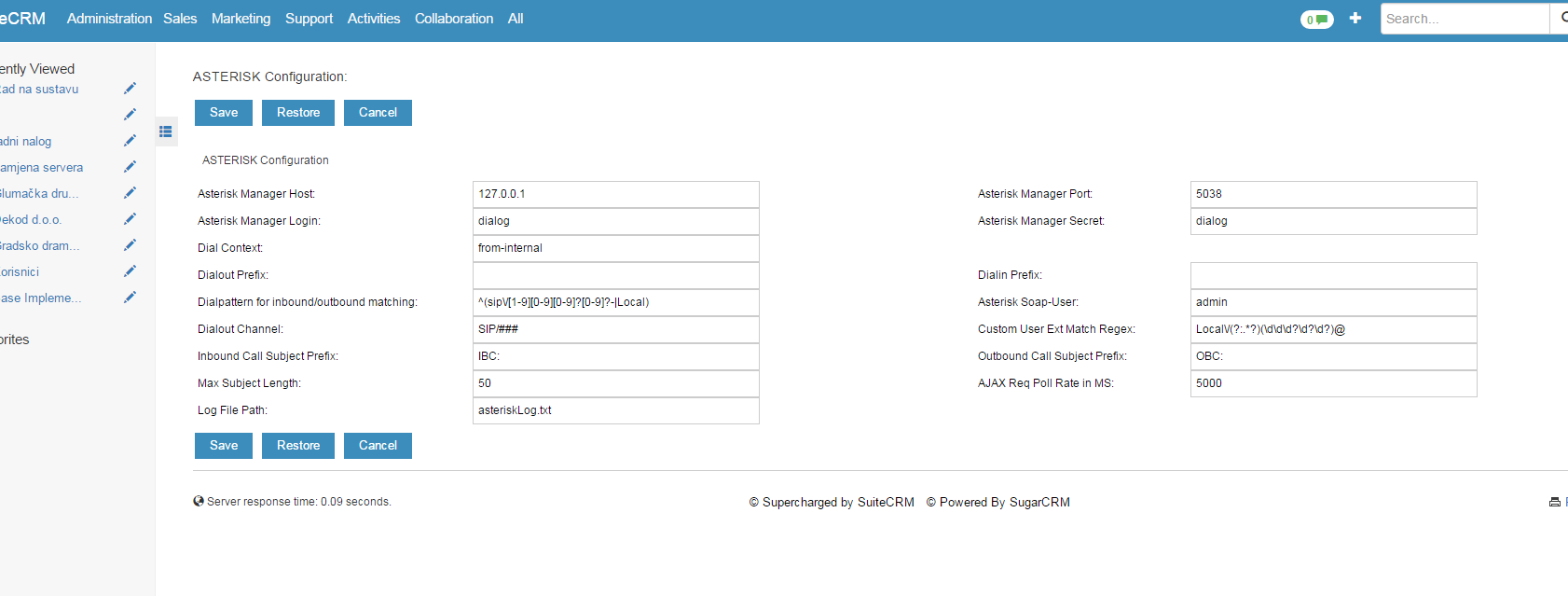The image size is (1568, 596).
Task: Click the edit pencil next to 'adni nalog'
Action: [x=130, y=141]
